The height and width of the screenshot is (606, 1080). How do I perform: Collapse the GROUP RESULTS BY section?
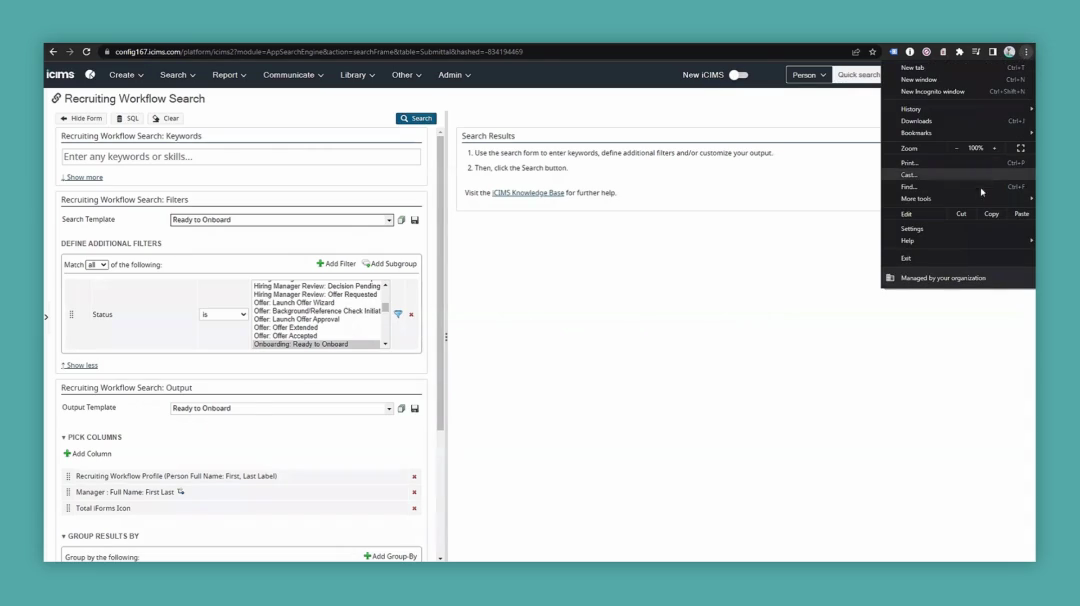coord(100,536)
